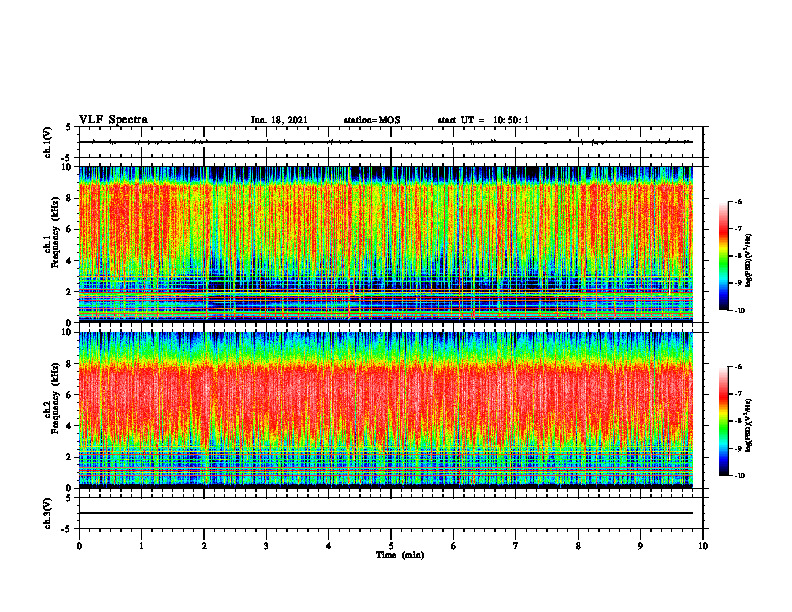Viewport: 792px width, 612px height.
Task: Click the "station=MOS" header label
Action: (372, 120)
